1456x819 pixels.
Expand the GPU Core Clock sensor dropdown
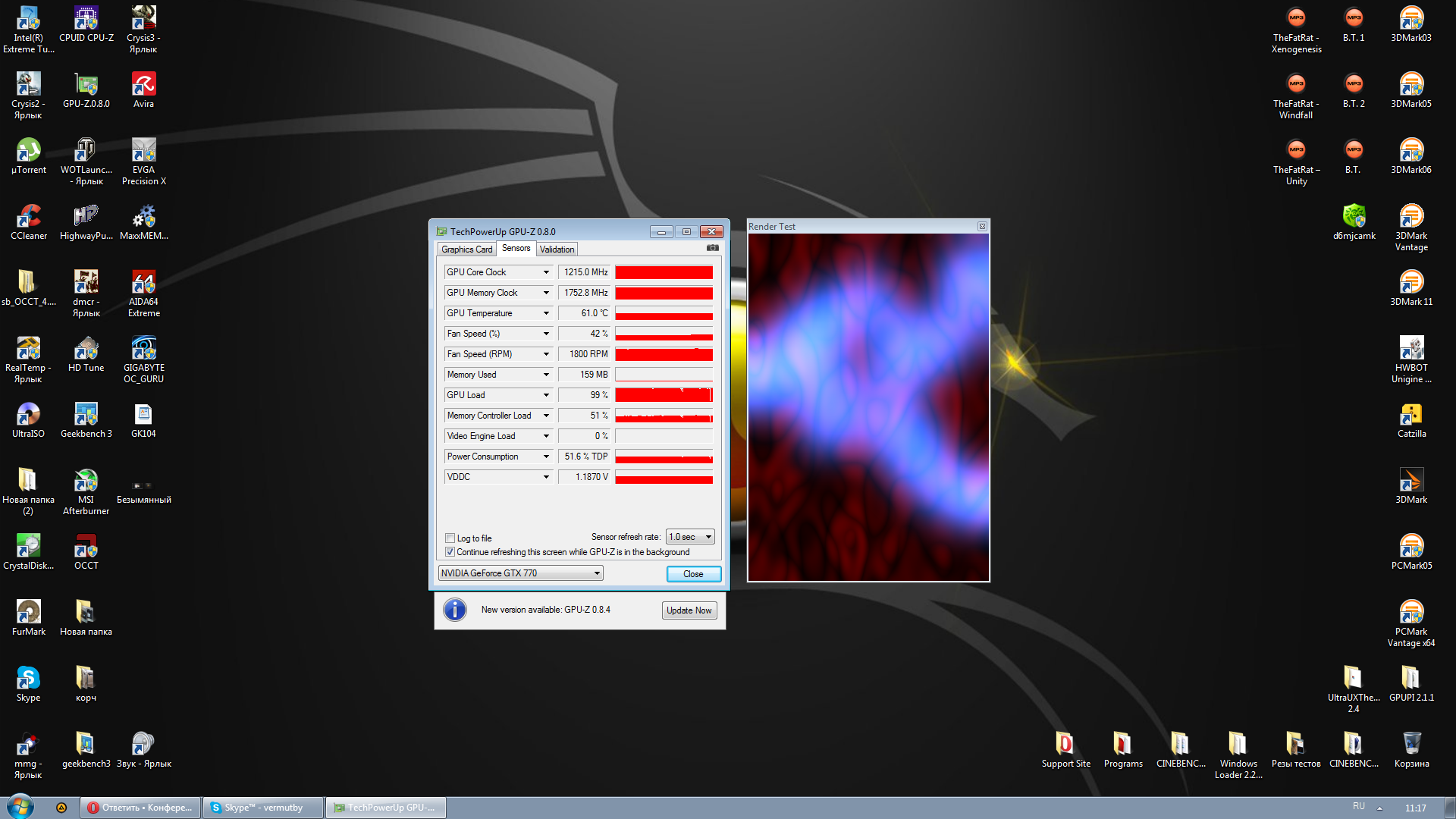click(x=545, y=272)
